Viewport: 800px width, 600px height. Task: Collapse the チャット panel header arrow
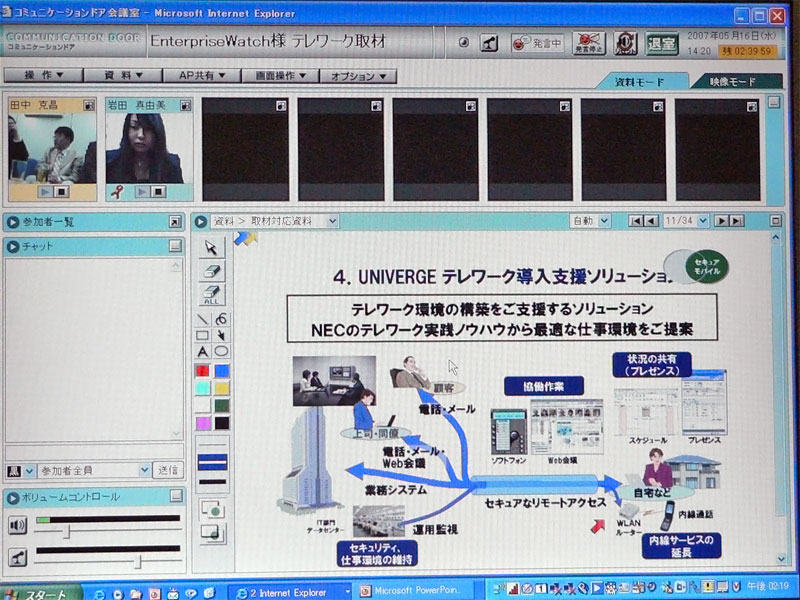(x=13, y=246)
